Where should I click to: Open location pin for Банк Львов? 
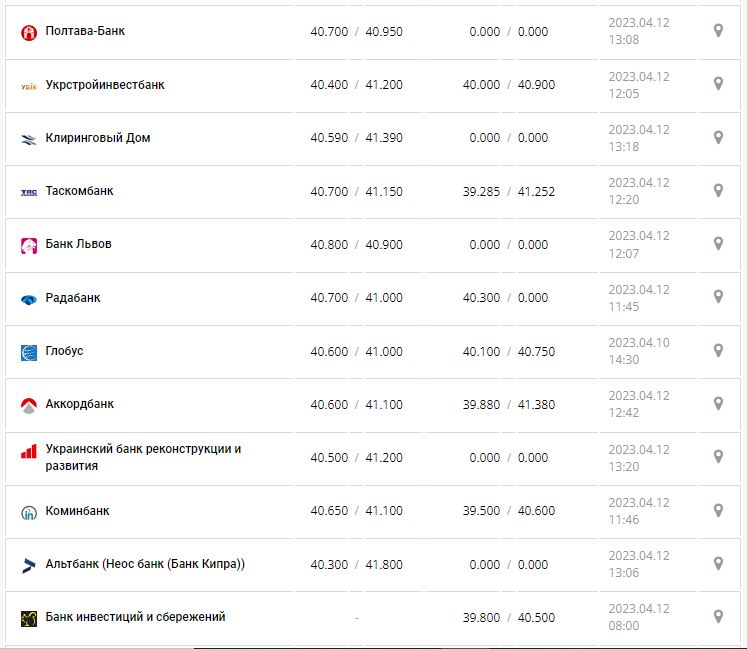(x=718, y=244)
